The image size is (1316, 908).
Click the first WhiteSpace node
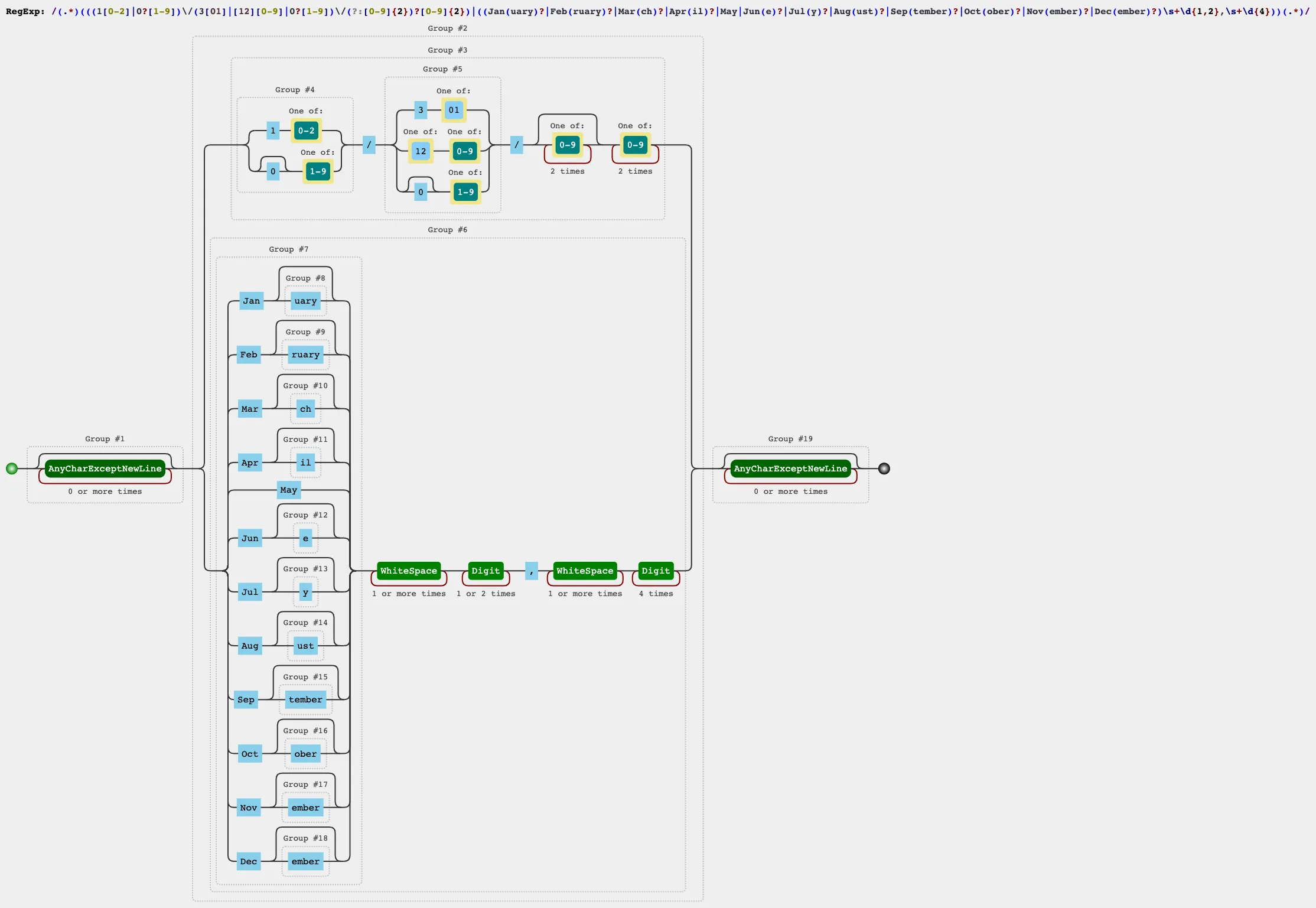[x=409, y=571]
